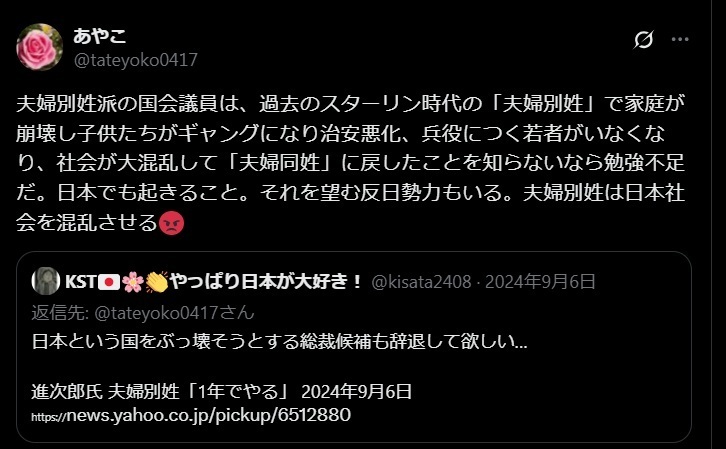Open the three-dot more options menu
This screenshot has height=449, width=726.
[x=680, y=40]
